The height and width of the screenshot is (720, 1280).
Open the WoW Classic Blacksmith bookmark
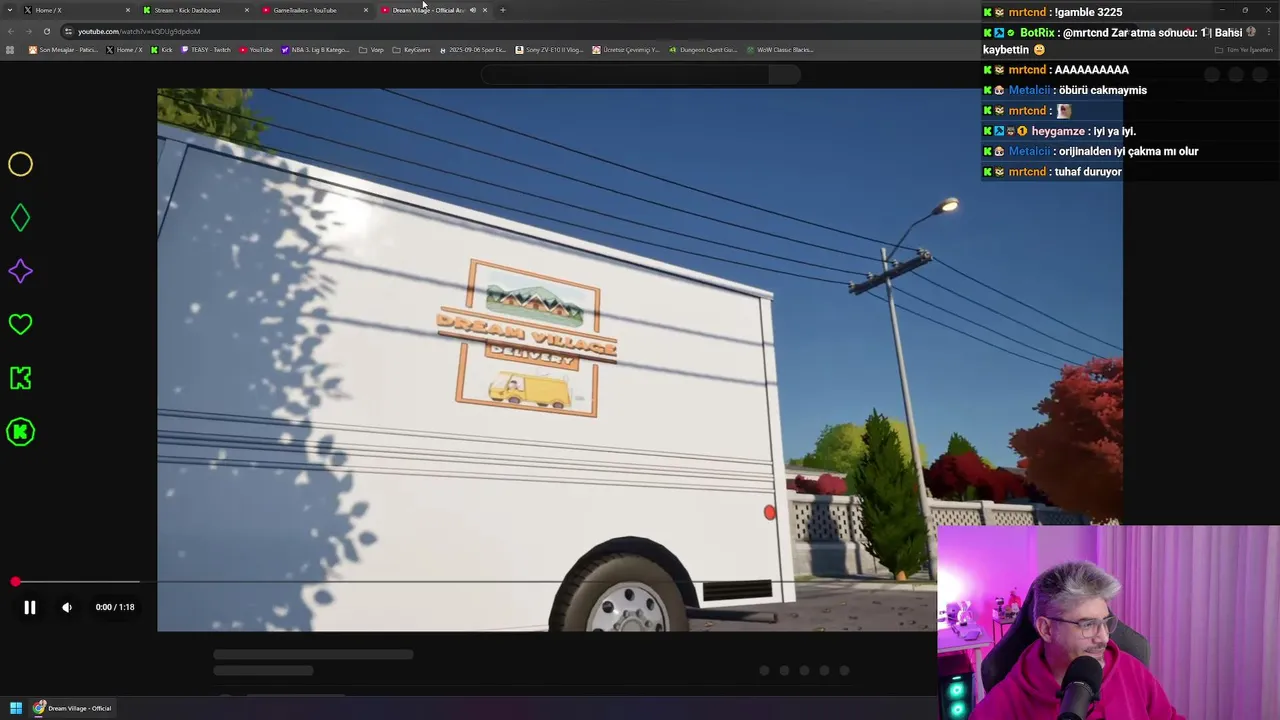click(779, 50)
